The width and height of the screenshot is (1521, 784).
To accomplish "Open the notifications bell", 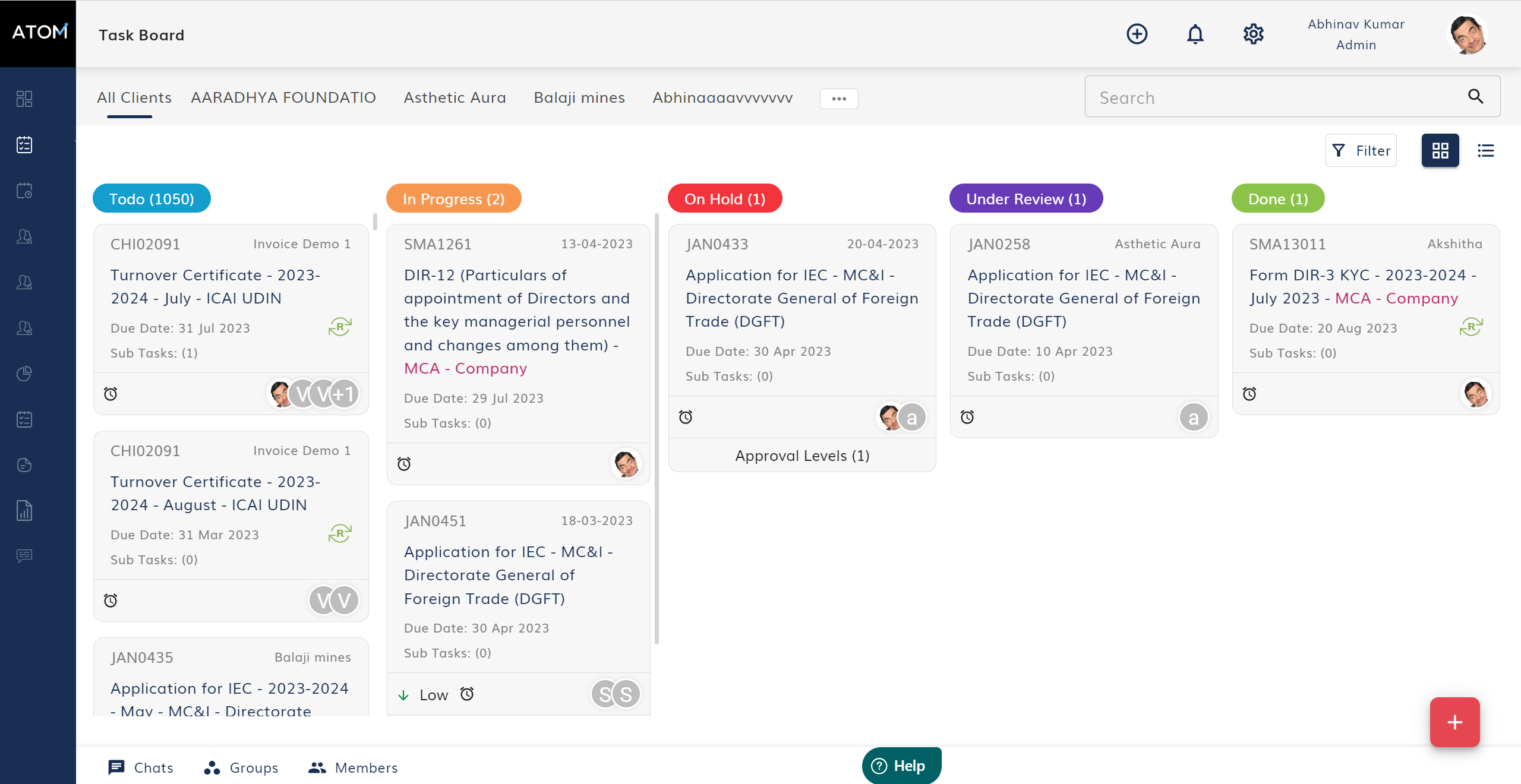I will click(1195, 34).
